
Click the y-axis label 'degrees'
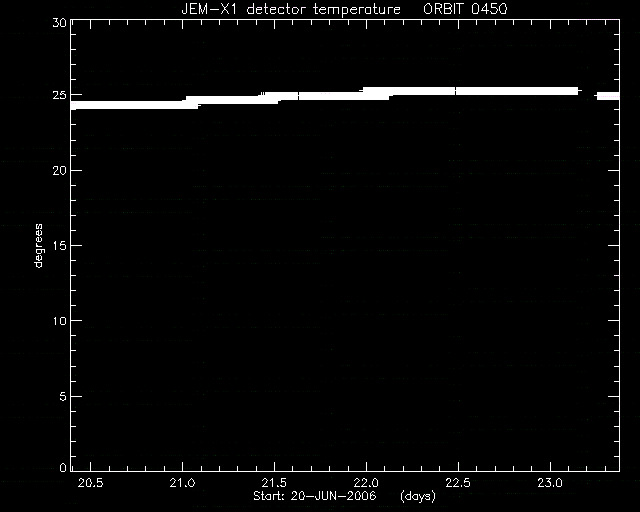[x=38, y=246]
